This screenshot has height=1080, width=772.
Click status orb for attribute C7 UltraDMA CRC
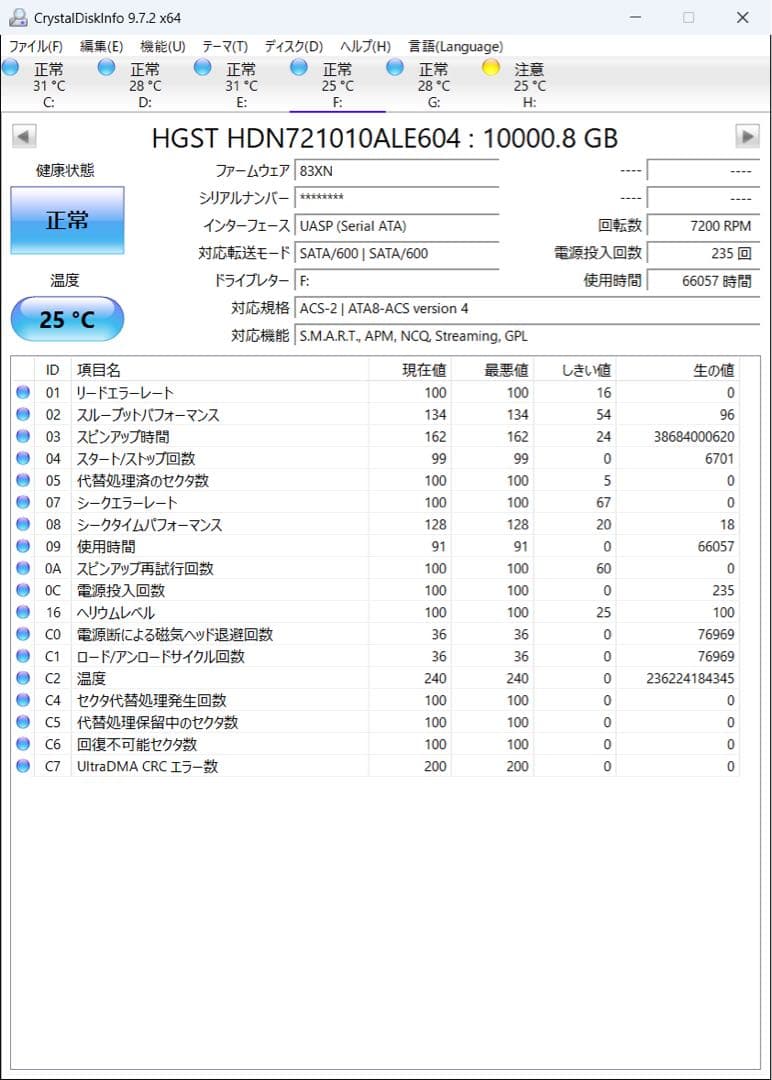pos(23,766)
